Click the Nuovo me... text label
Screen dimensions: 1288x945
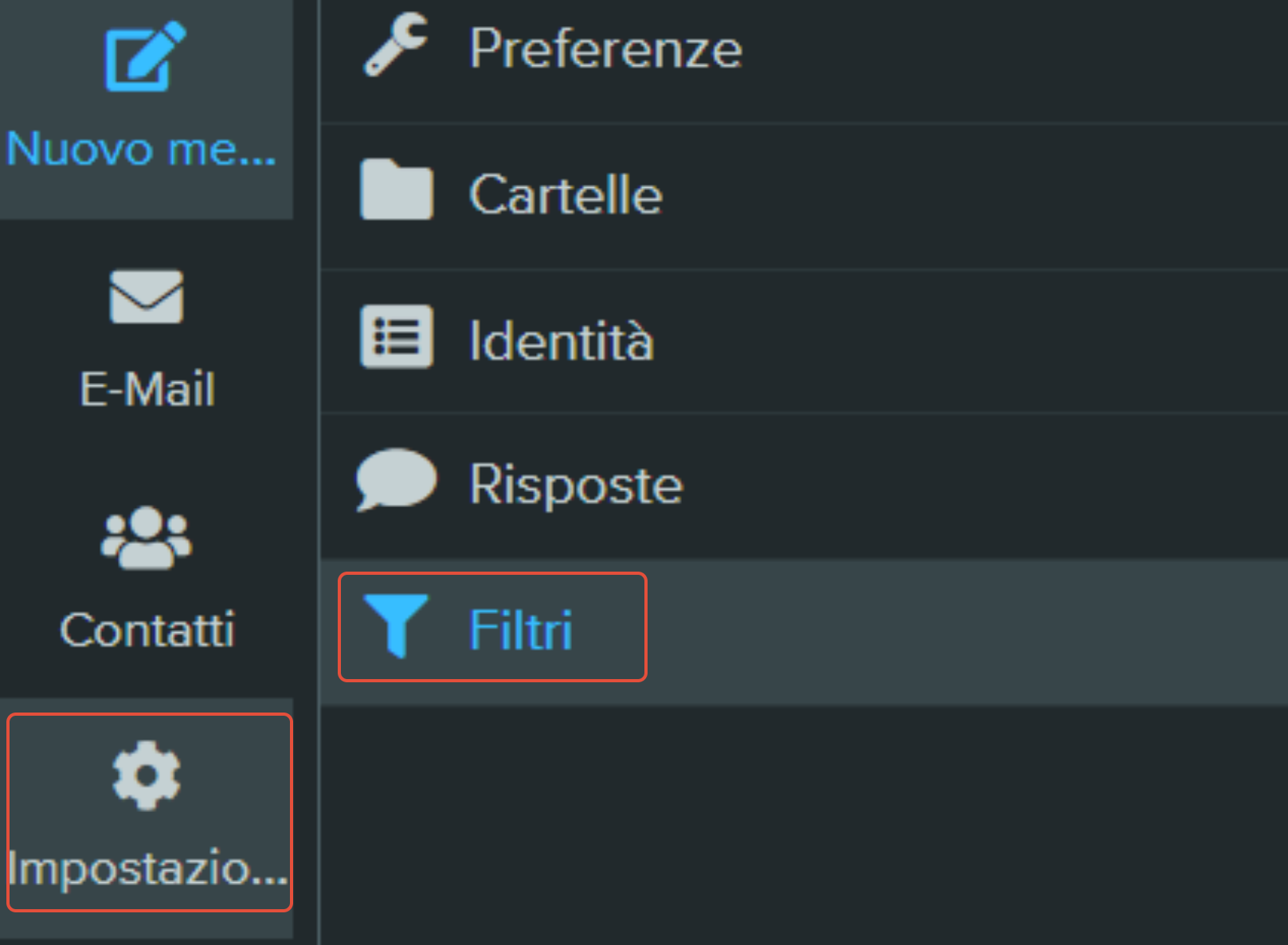[x=141, y=149]
